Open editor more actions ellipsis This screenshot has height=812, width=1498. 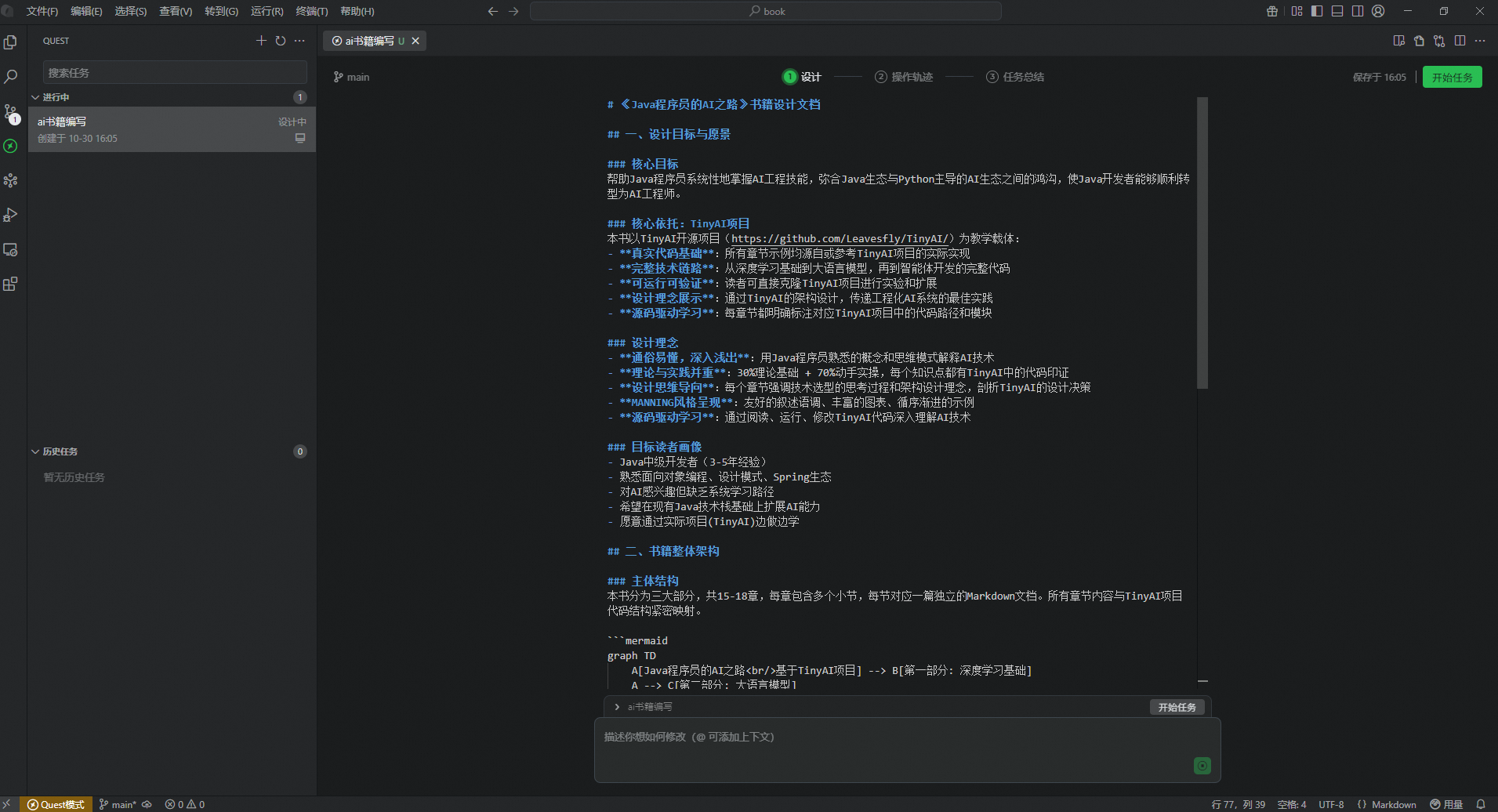pyautogui.click(x=1480, y=41)
